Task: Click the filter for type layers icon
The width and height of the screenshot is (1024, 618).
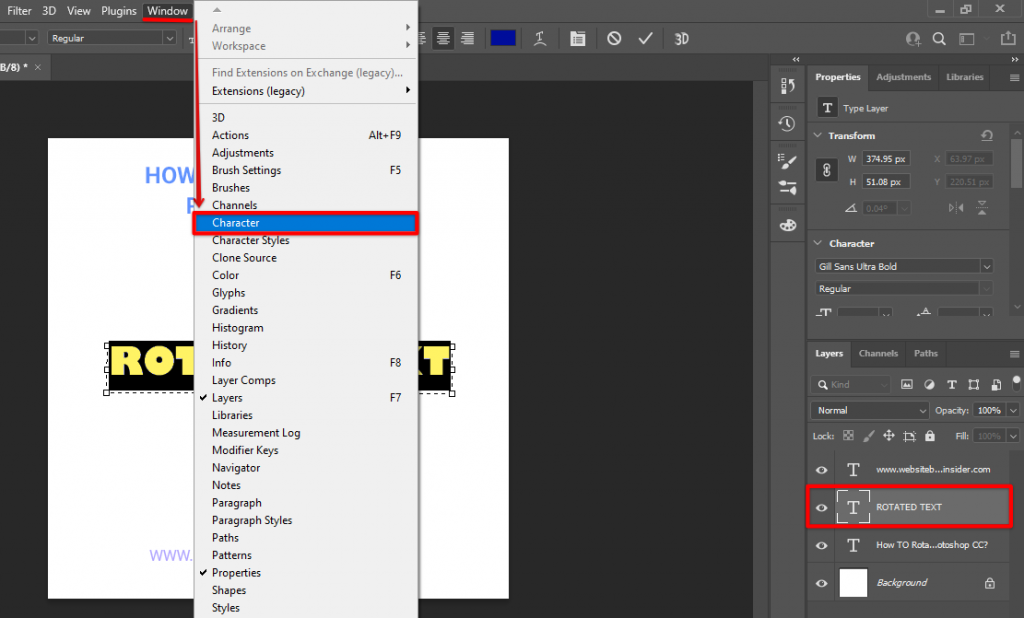Action: [x=952, y=384]
